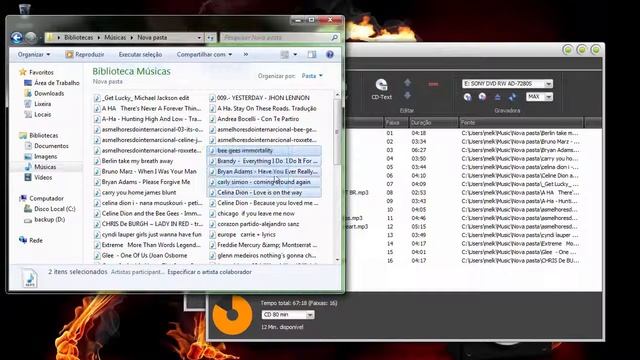This screenshot has width=640, height=360.
Task: Select file Celina Dion - Love is on the way
Action: (x=264, y=193)
